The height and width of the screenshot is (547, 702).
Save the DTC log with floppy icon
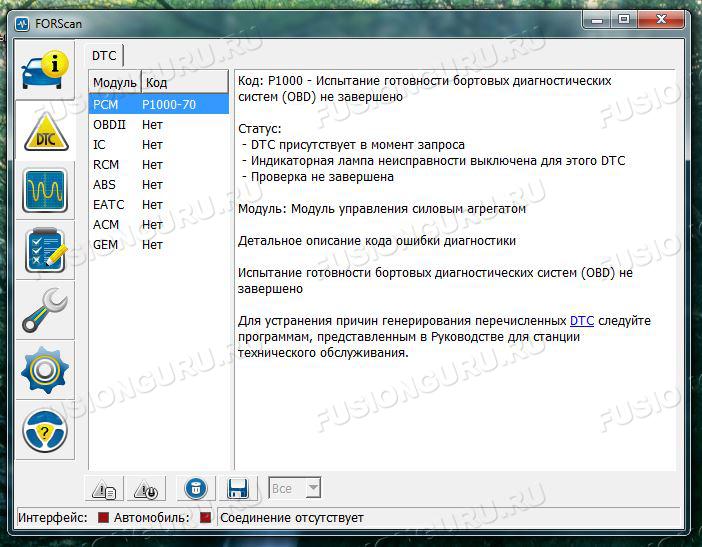pos(238,488)
